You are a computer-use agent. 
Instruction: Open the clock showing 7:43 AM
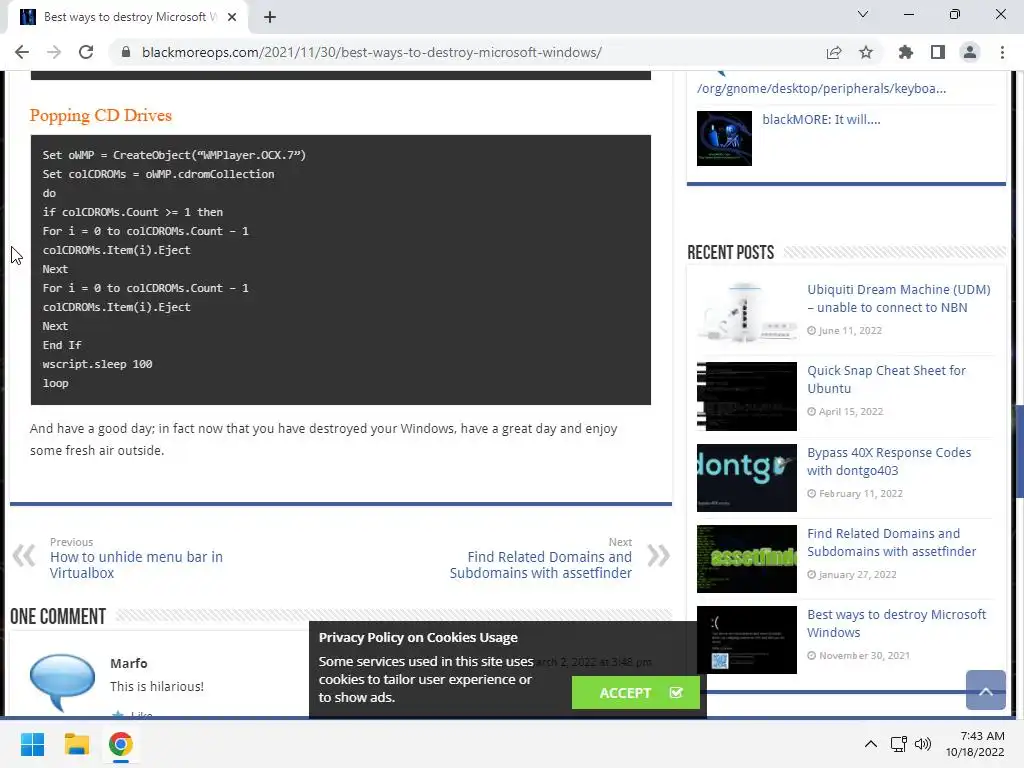click(975, 744)
